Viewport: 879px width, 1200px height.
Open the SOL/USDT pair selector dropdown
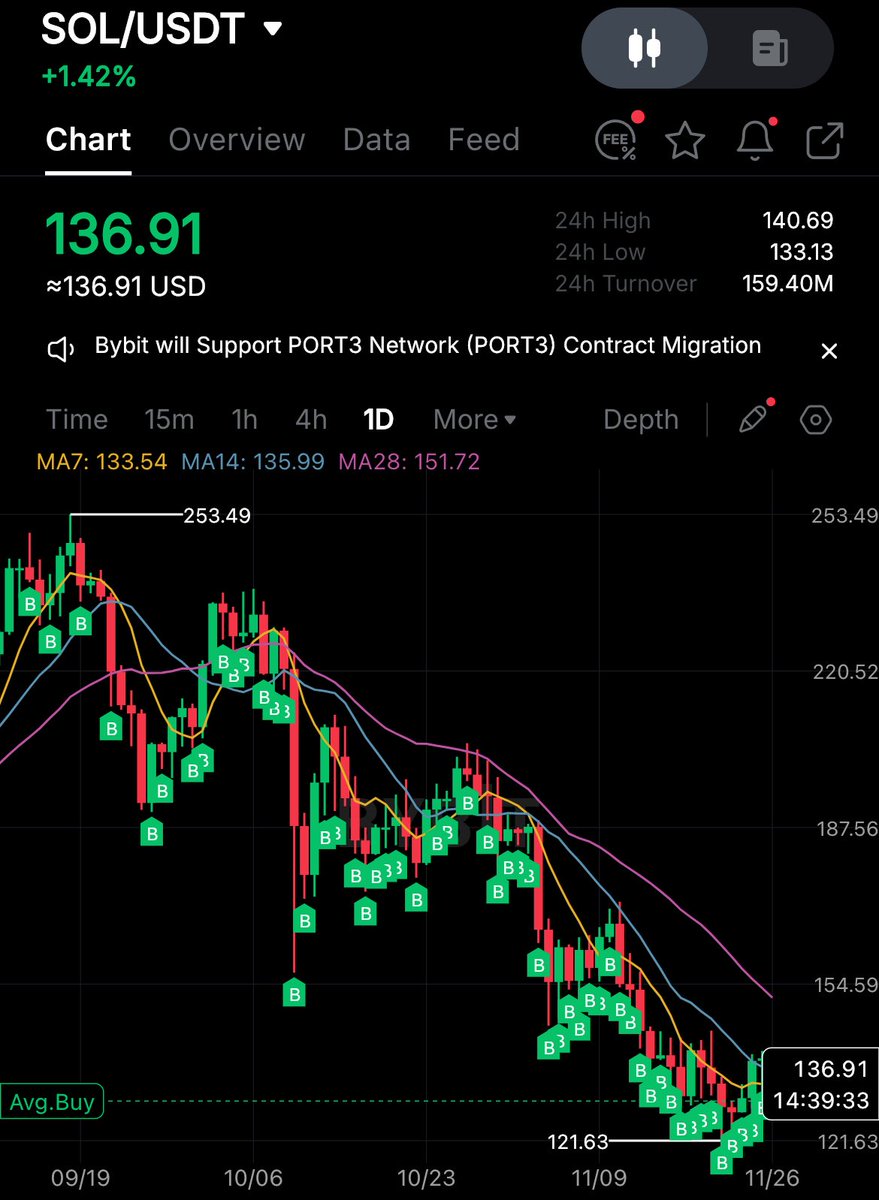pos(162,28)
